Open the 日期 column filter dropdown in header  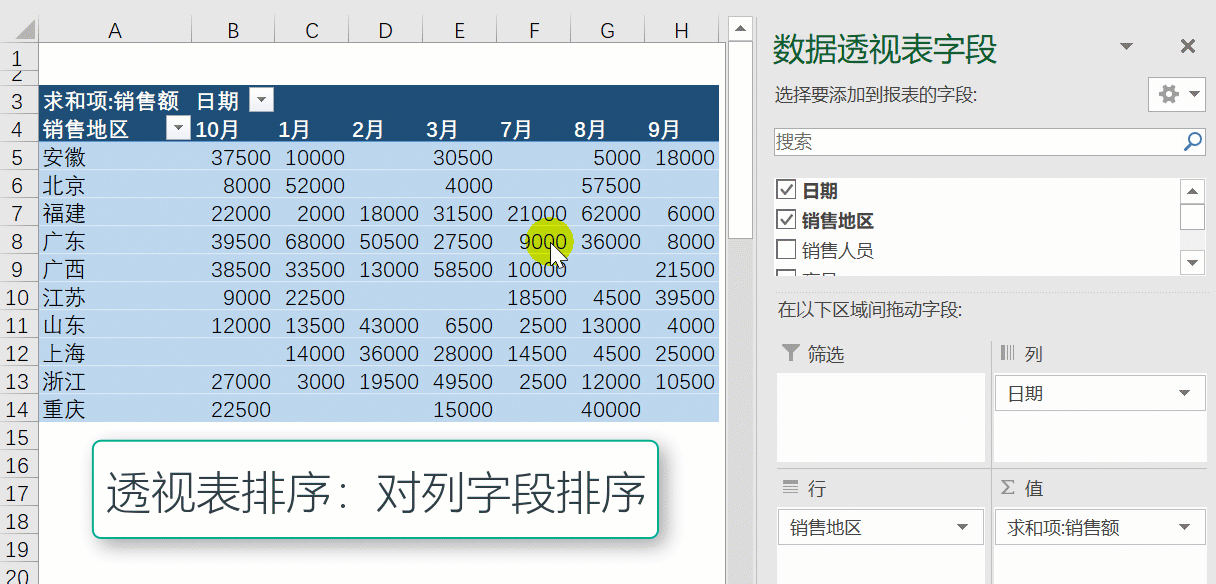pos(260,100)
